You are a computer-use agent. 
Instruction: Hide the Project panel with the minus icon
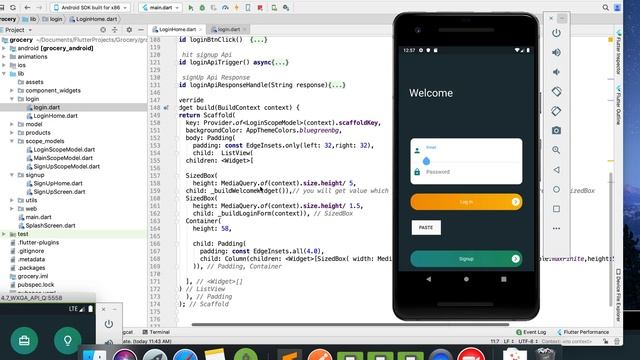click(141, 30)
